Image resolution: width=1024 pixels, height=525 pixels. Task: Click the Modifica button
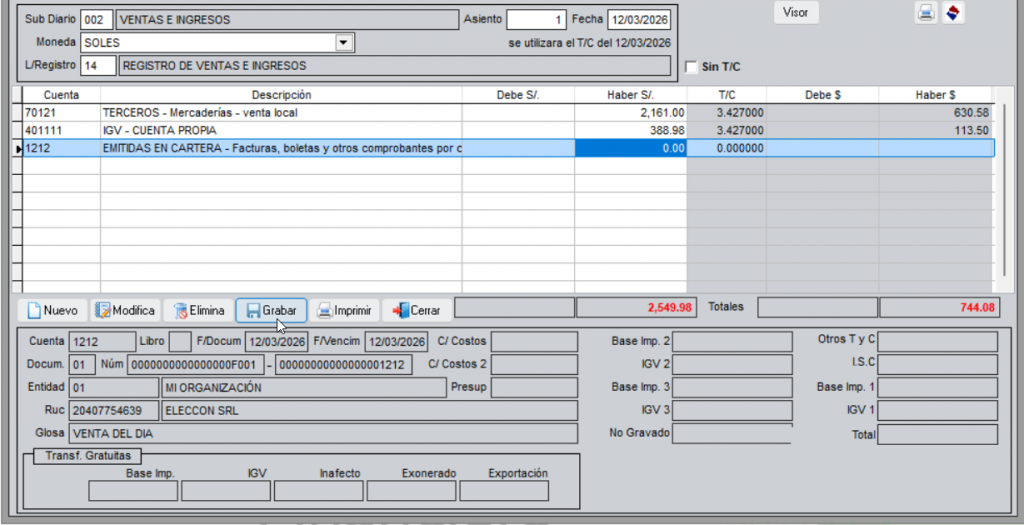tap(125, 310)
